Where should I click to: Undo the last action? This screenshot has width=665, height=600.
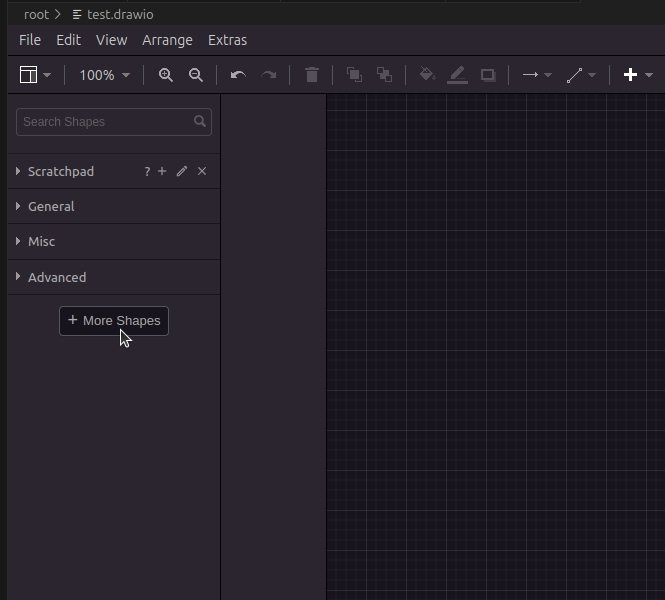pyautogui.click(x=238, y=75)
